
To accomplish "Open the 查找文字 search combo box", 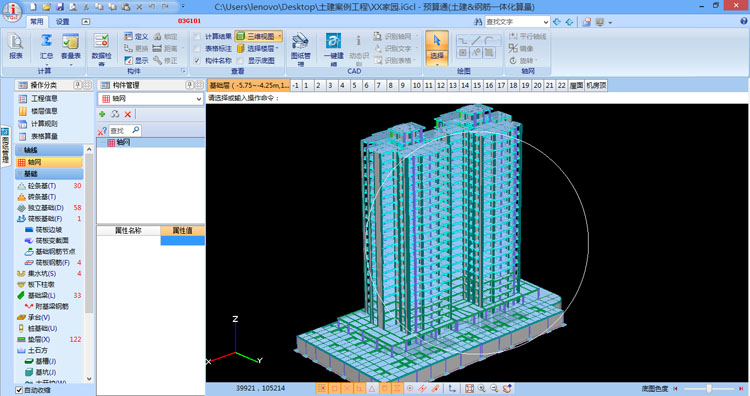I will pos(517,22).
